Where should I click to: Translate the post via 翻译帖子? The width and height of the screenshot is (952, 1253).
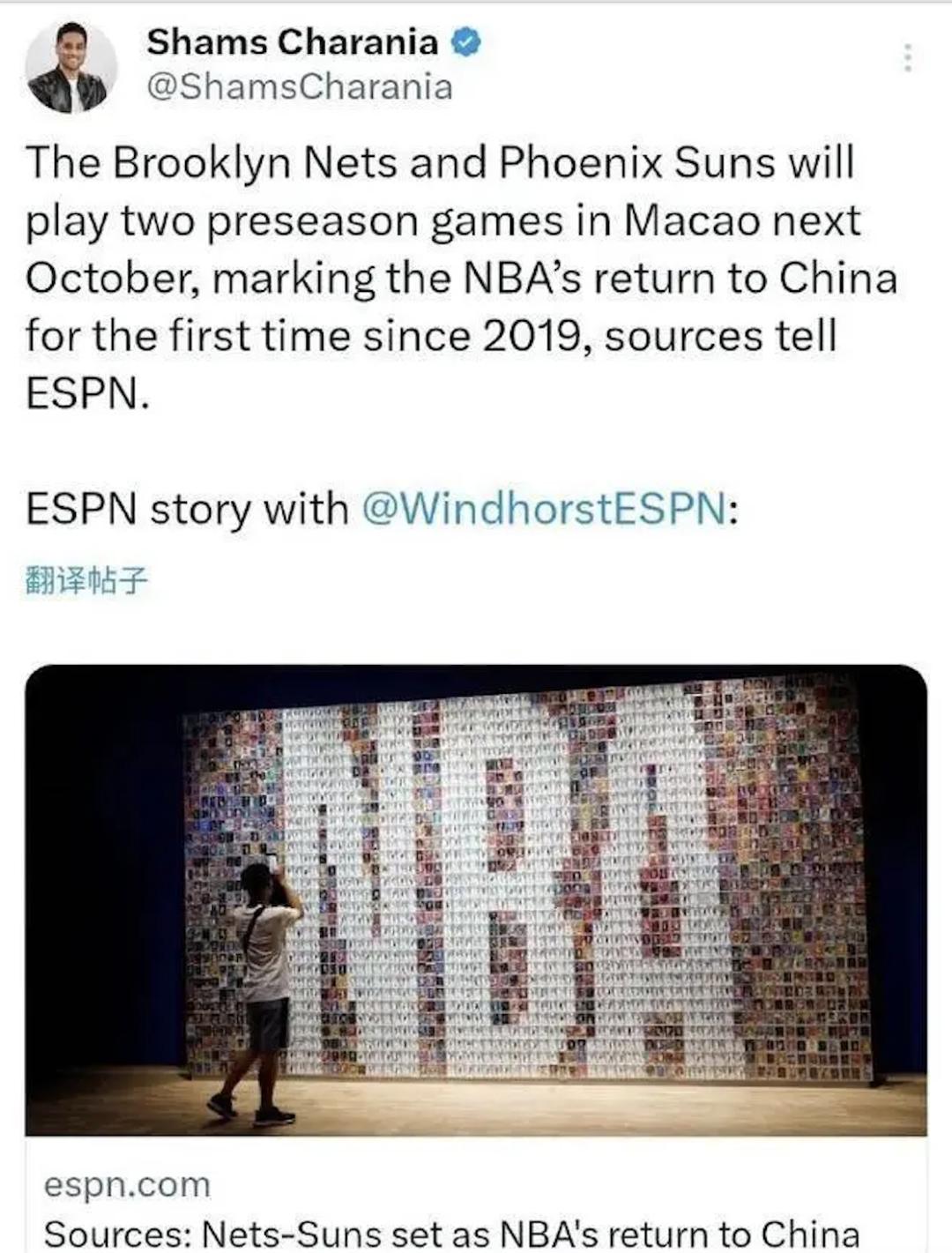pyautogui.click(x=86, y=581)
